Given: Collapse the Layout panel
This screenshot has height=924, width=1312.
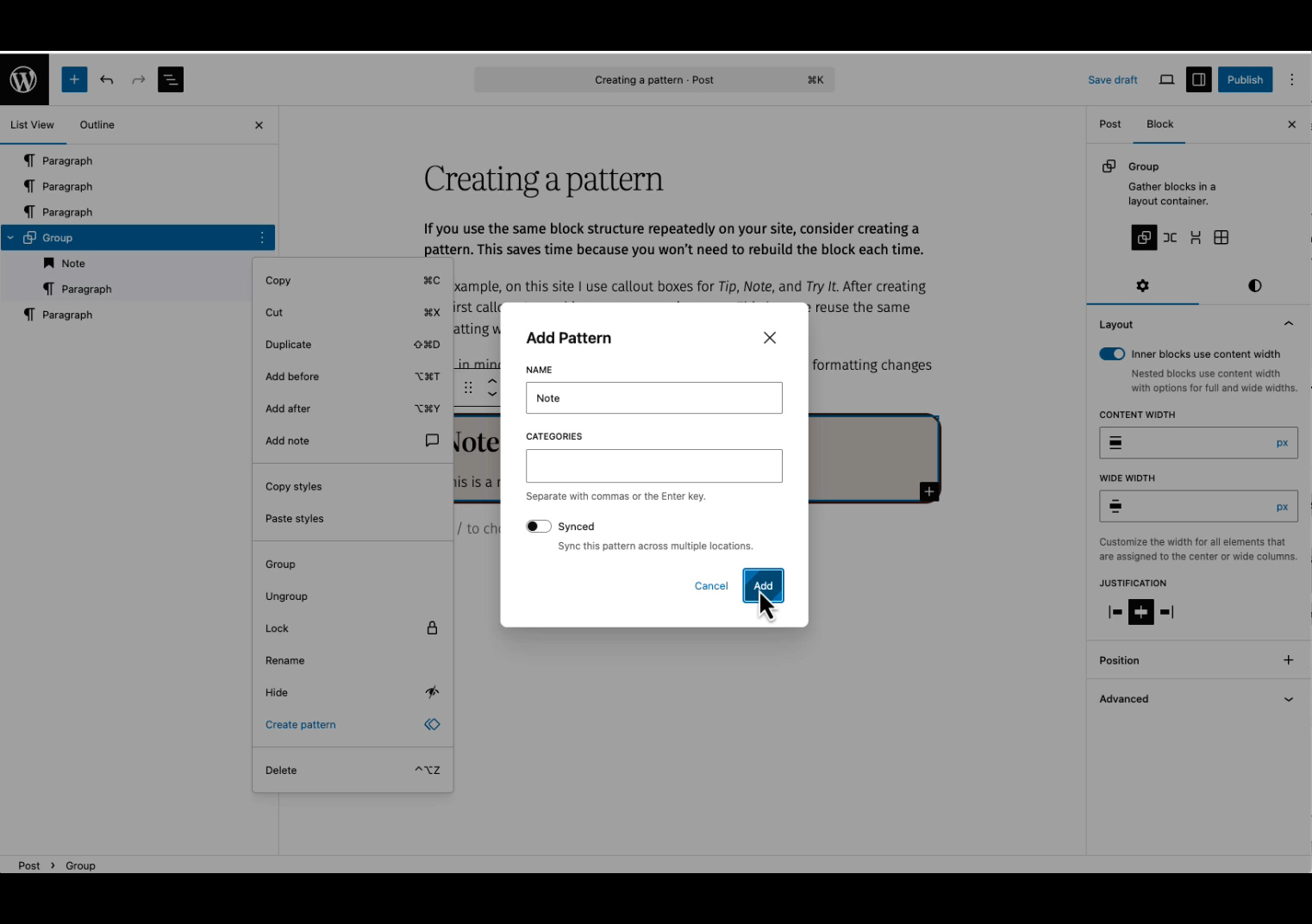Looking at the screenshot, I should point(1288,324).
